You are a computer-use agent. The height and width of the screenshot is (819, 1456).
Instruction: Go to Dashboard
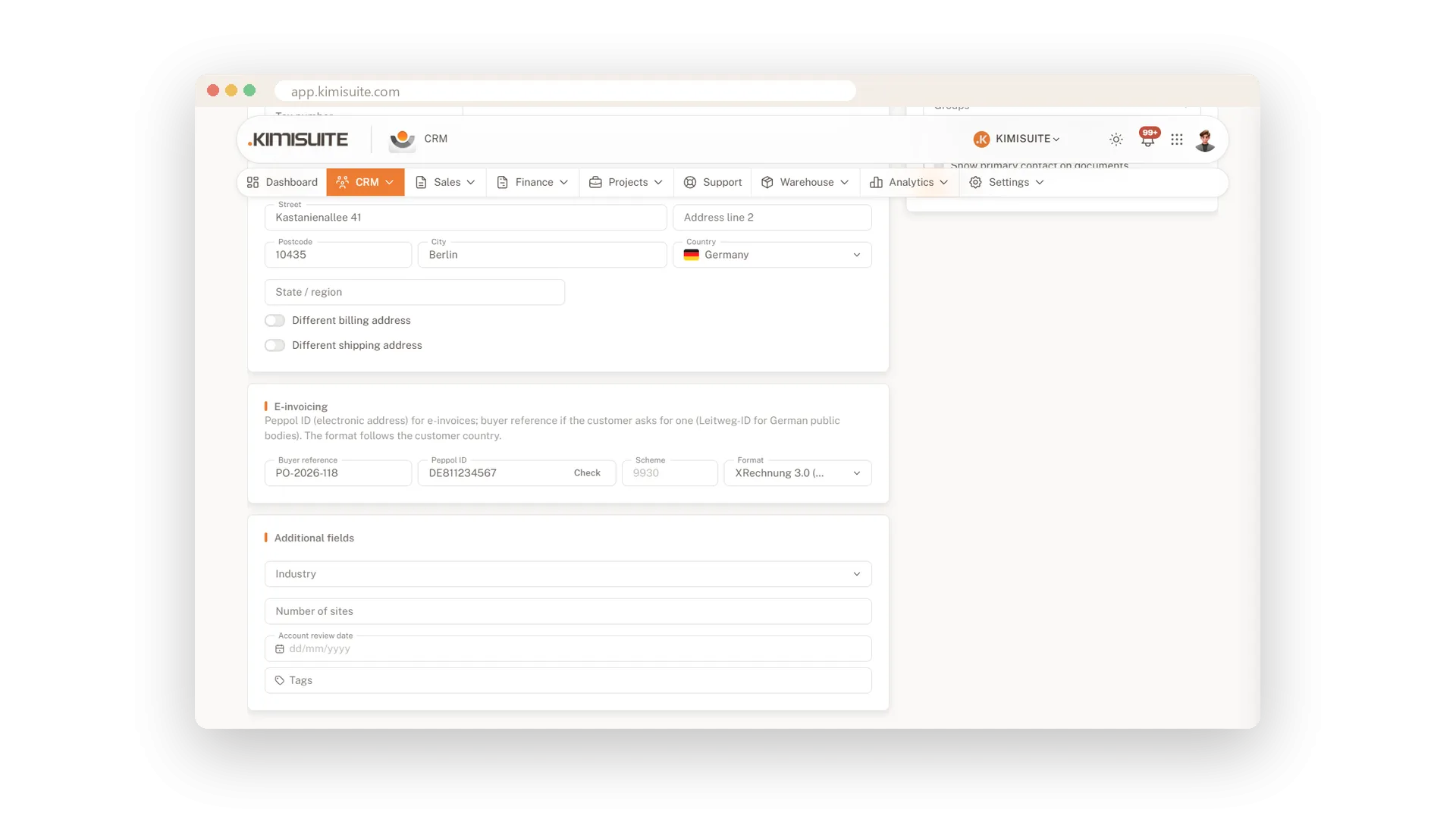coord(282,183)
